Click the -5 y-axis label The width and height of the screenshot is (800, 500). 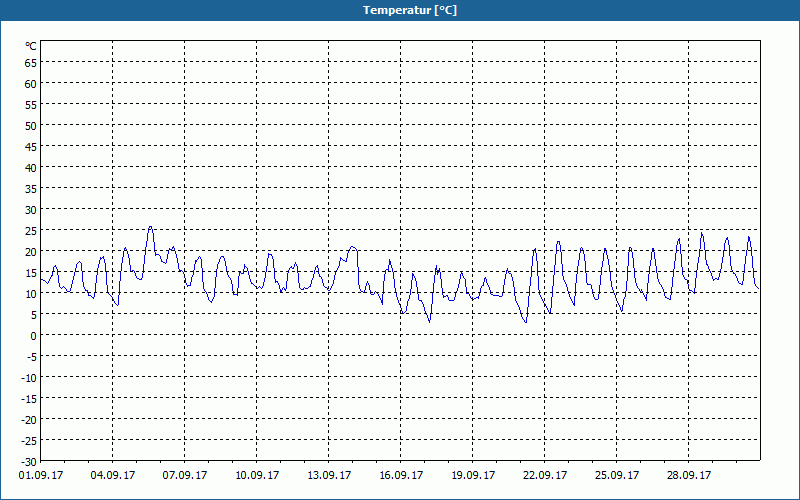[x=32, y=357]
